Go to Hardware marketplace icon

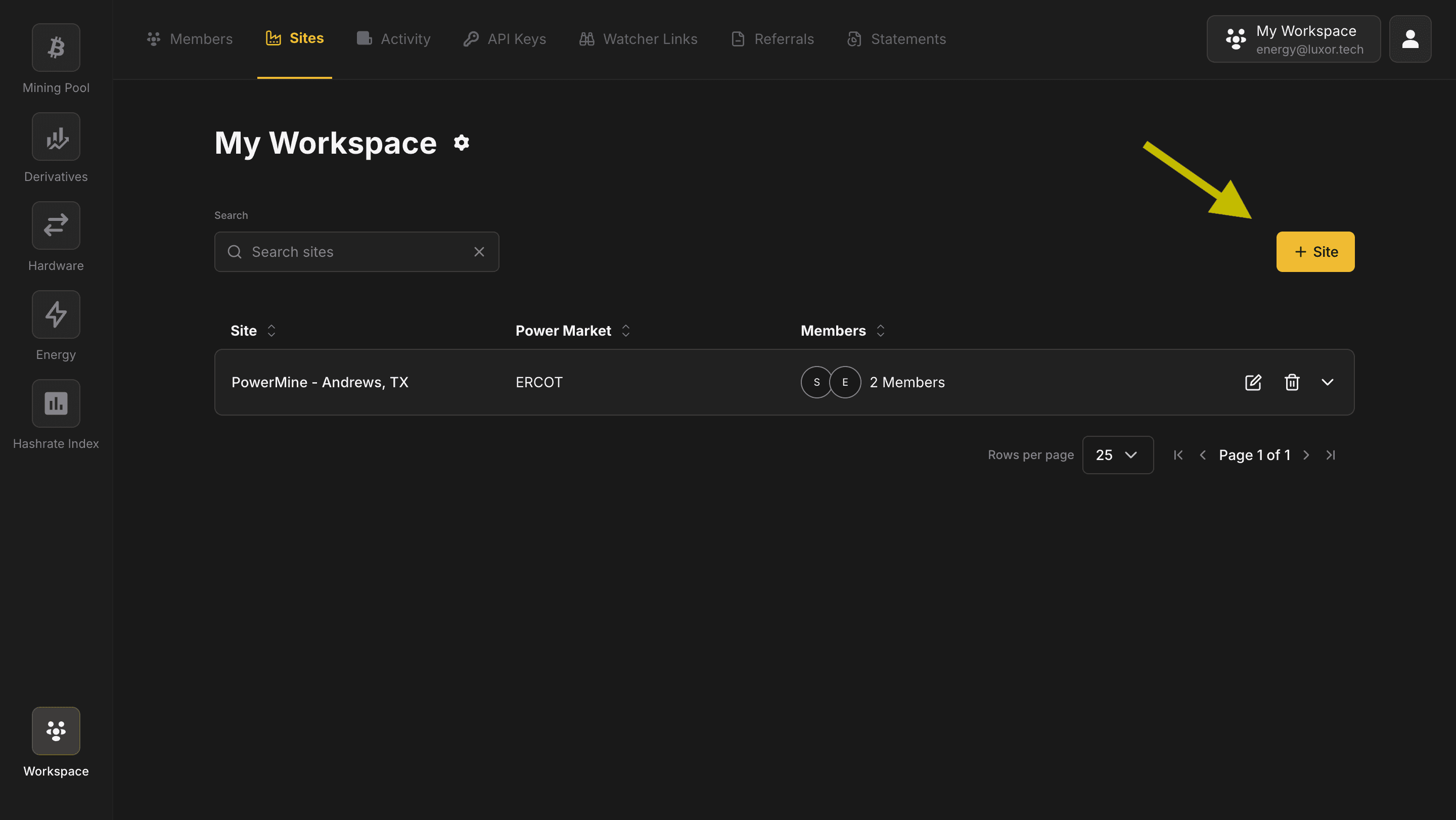[x=56, y=225]
